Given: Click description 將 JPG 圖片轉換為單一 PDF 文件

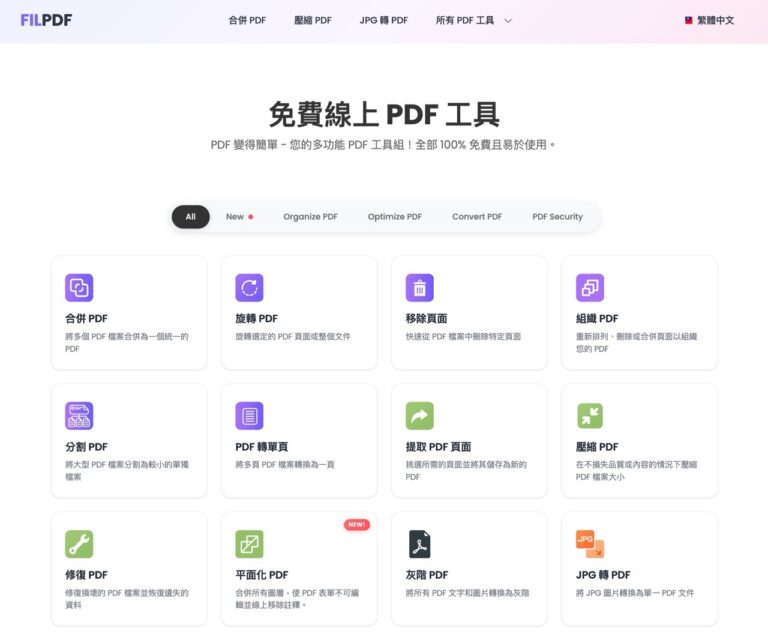Looking at the screenshot, I should click(x=635, y=593).
